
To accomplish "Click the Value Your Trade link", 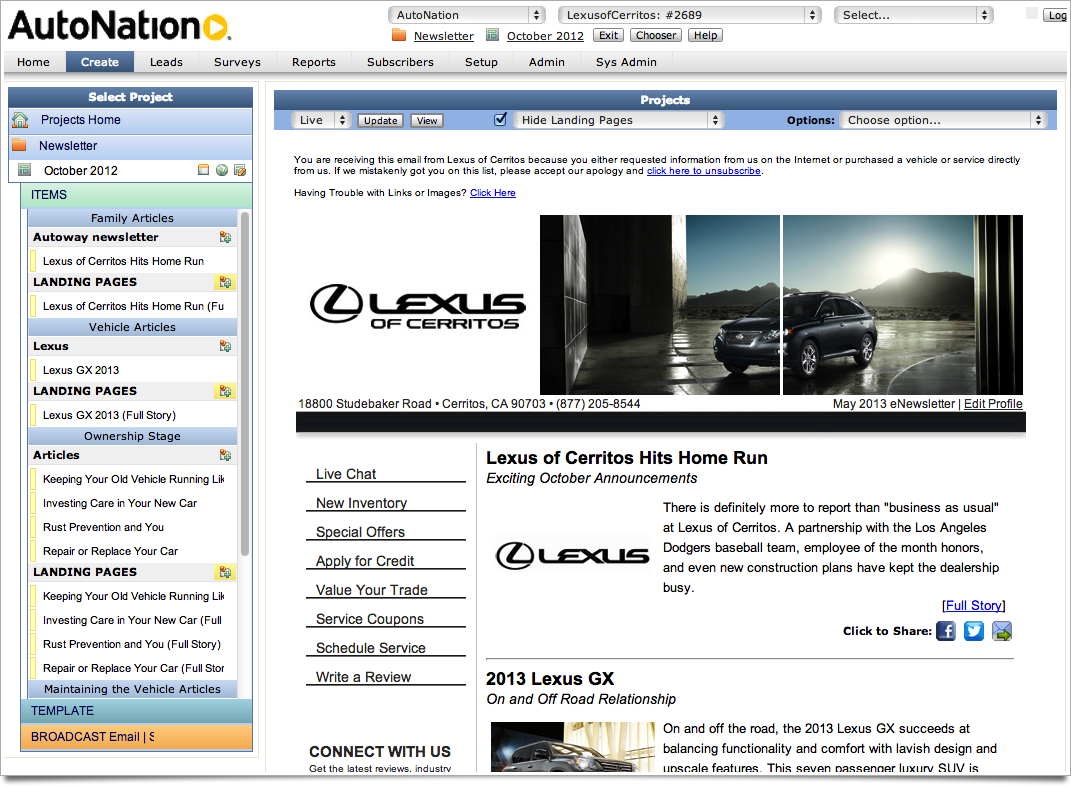I will pyautogui.click(x=372, y=590).
